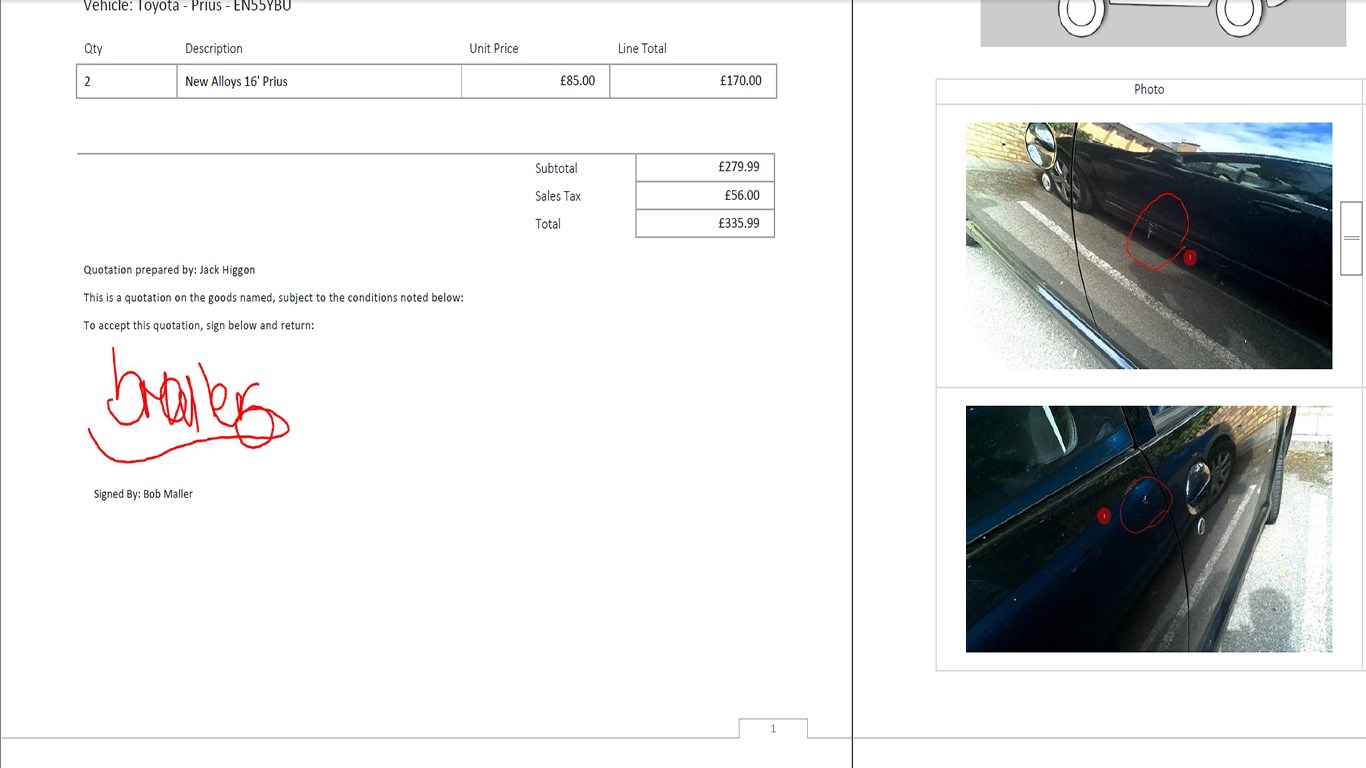Viewport: 1366px width, 768px height.
Task: Click the Photo column header
Action: click(x=1149, y=90)
